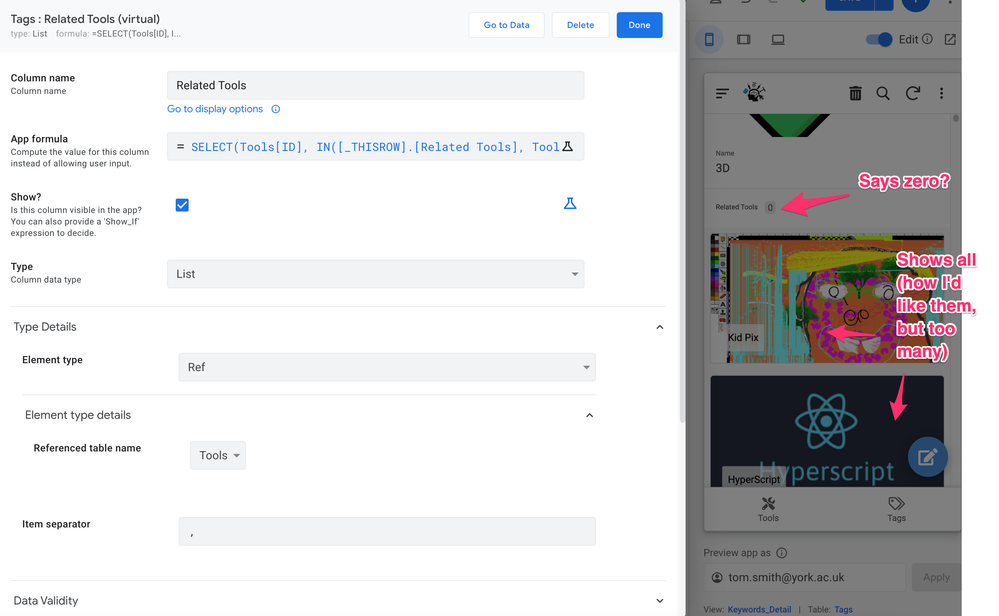Switch to Tags tab in preview
This screenshot has width=999, height=616.
896,510
